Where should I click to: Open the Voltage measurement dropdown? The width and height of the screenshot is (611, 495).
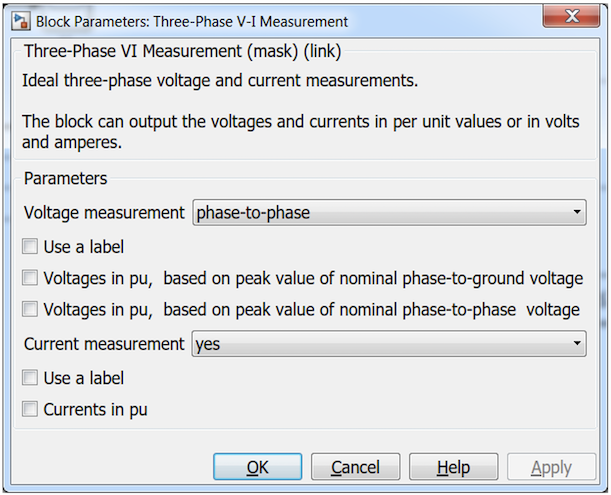388,212
